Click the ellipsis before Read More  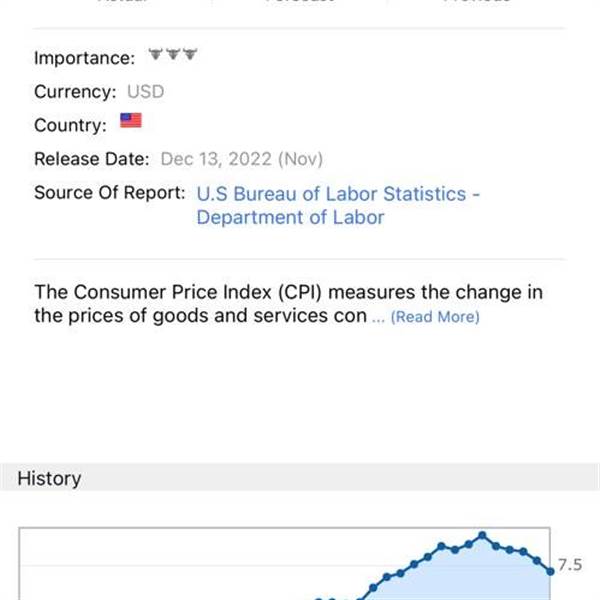[x=378, y=318]
